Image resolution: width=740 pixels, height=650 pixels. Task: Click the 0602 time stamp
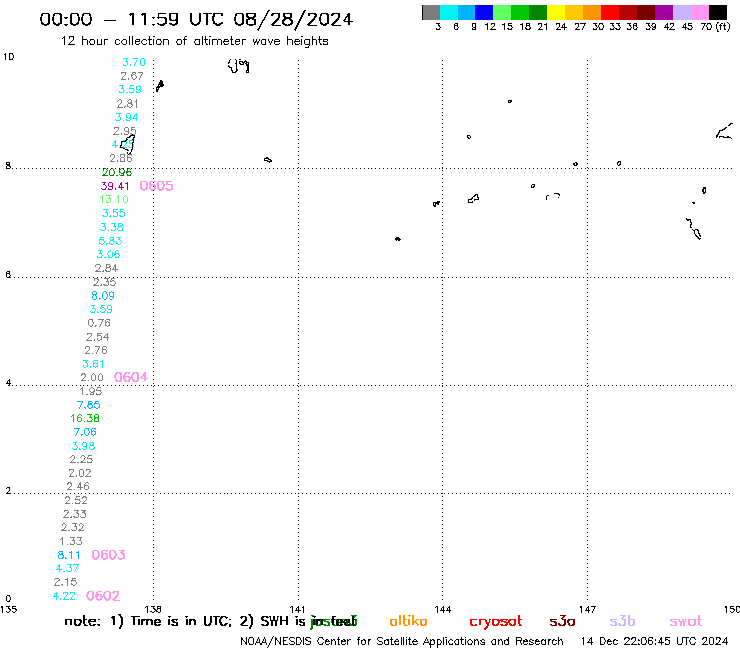point(103,596)
